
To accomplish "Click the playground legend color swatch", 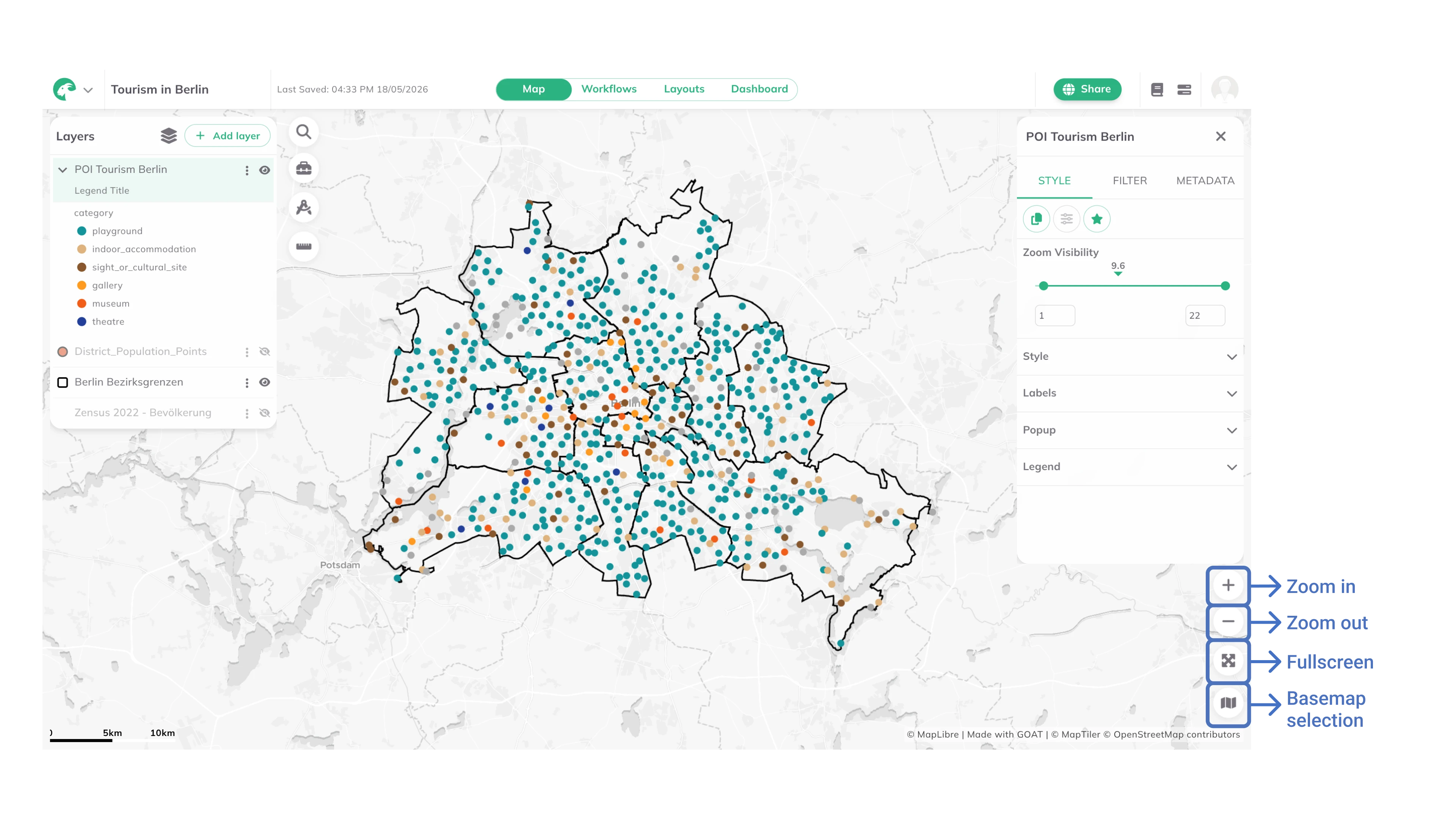I will tap(82, 231).
